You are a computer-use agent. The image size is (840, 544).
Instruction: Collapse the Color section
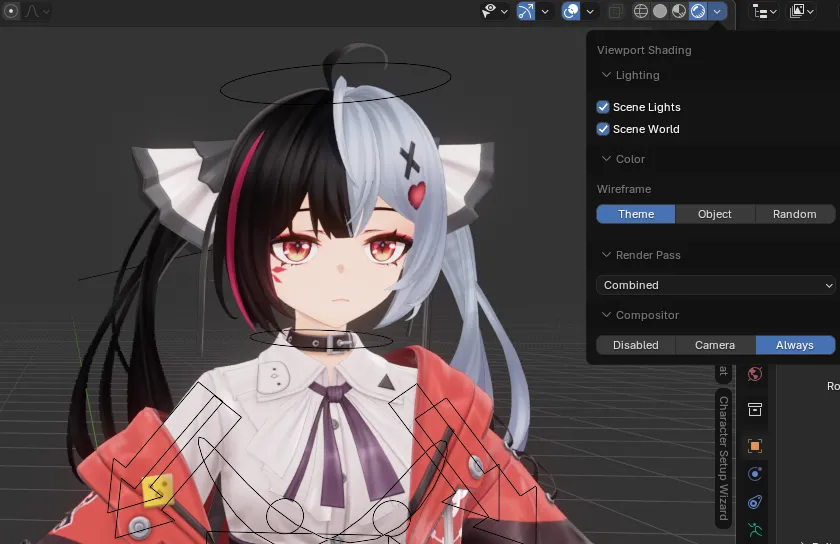coord(623,159)
